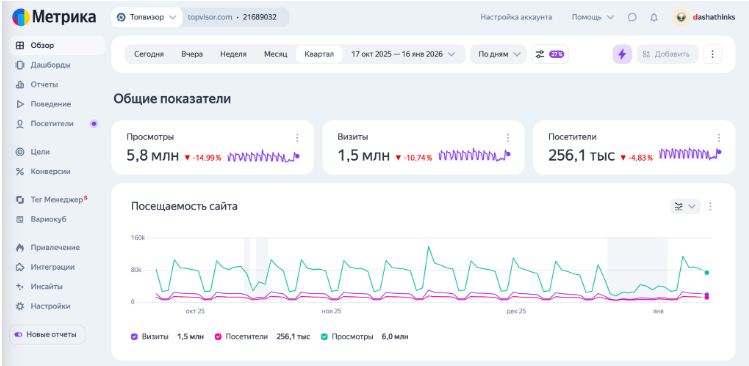
Task: Click the -10,74 % change indicator
Action: click(414, 157)
